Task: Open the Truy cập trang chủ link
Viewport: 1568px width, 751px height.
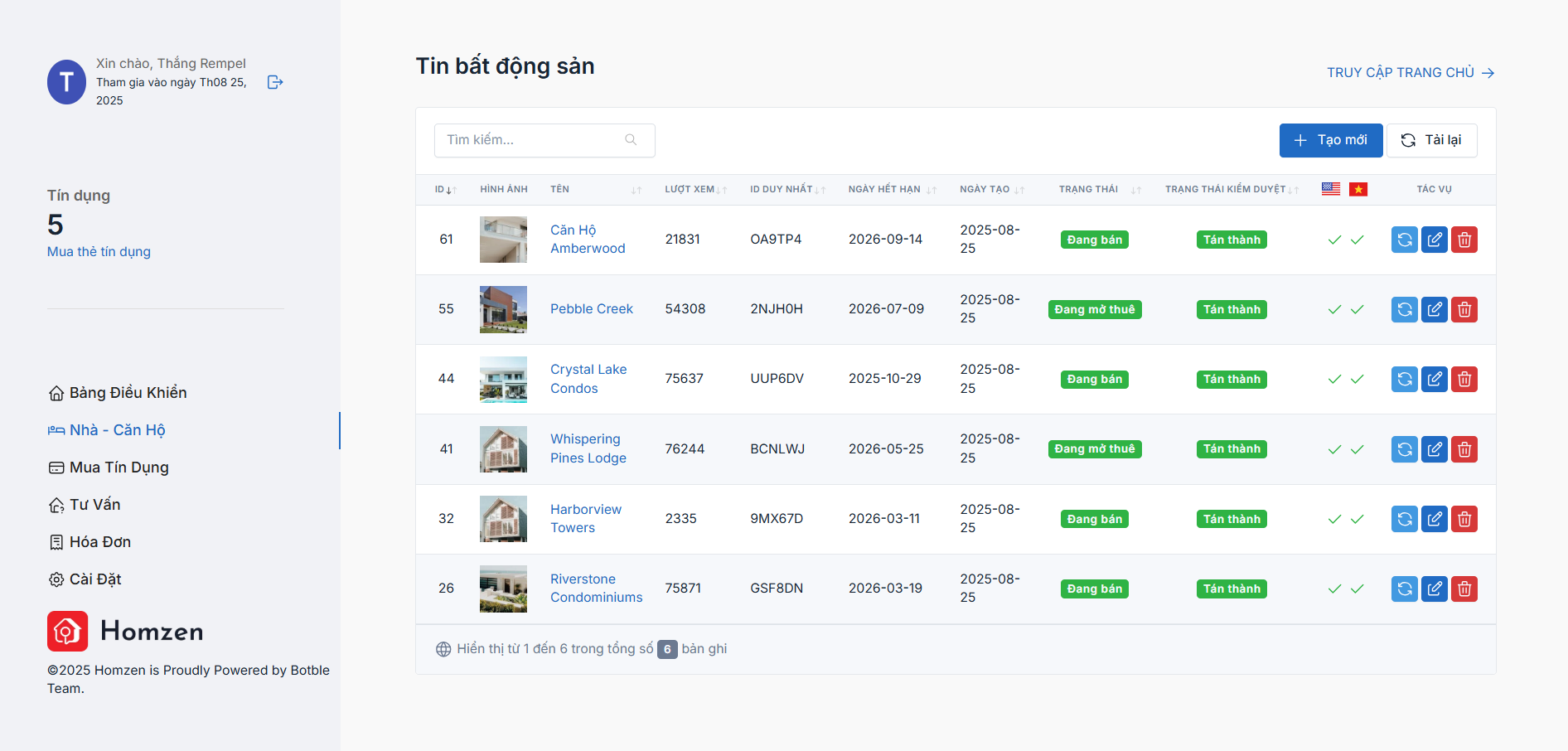Action: [1410, 73]
